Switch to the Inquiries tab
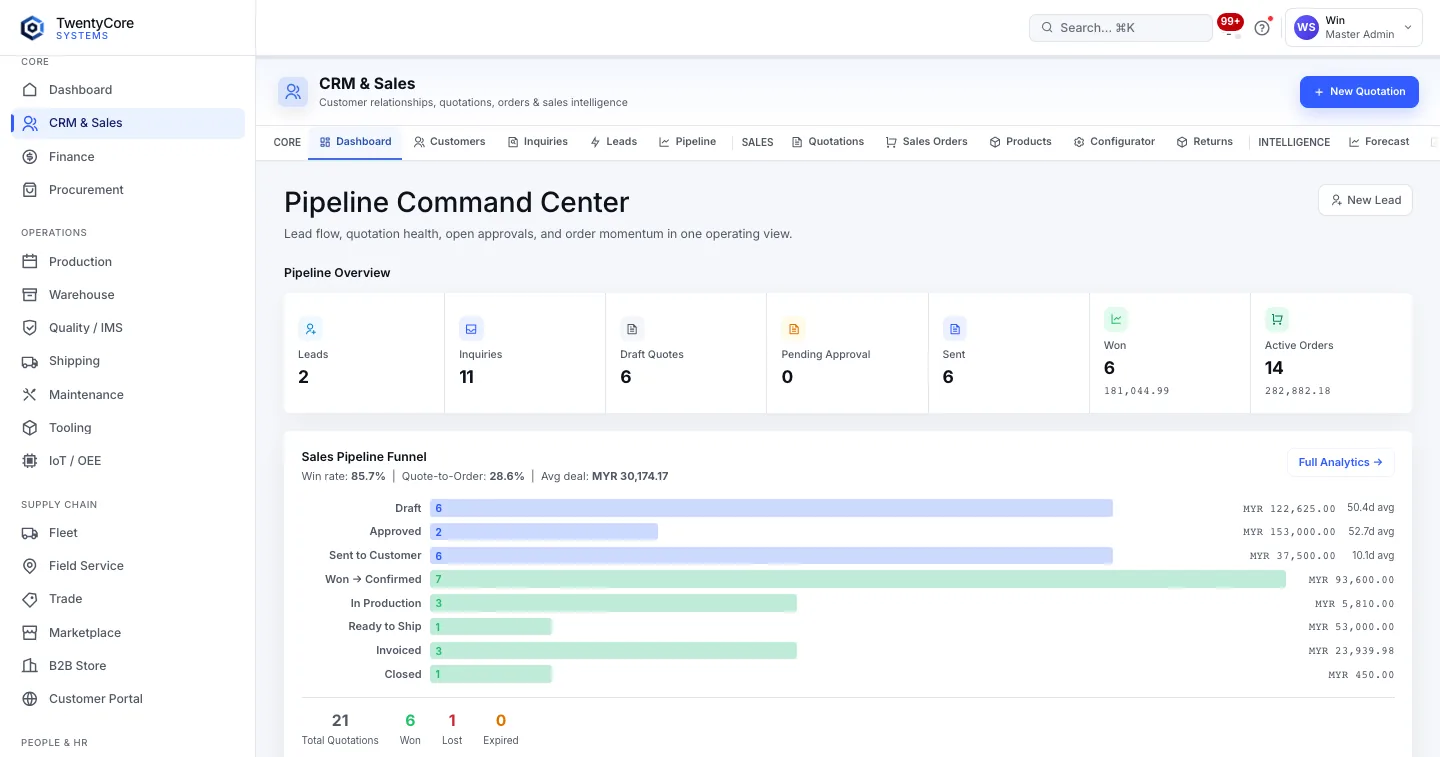The height and width of the screenshot is (757, 1440). pyautogui.click(x=538, y=142)
